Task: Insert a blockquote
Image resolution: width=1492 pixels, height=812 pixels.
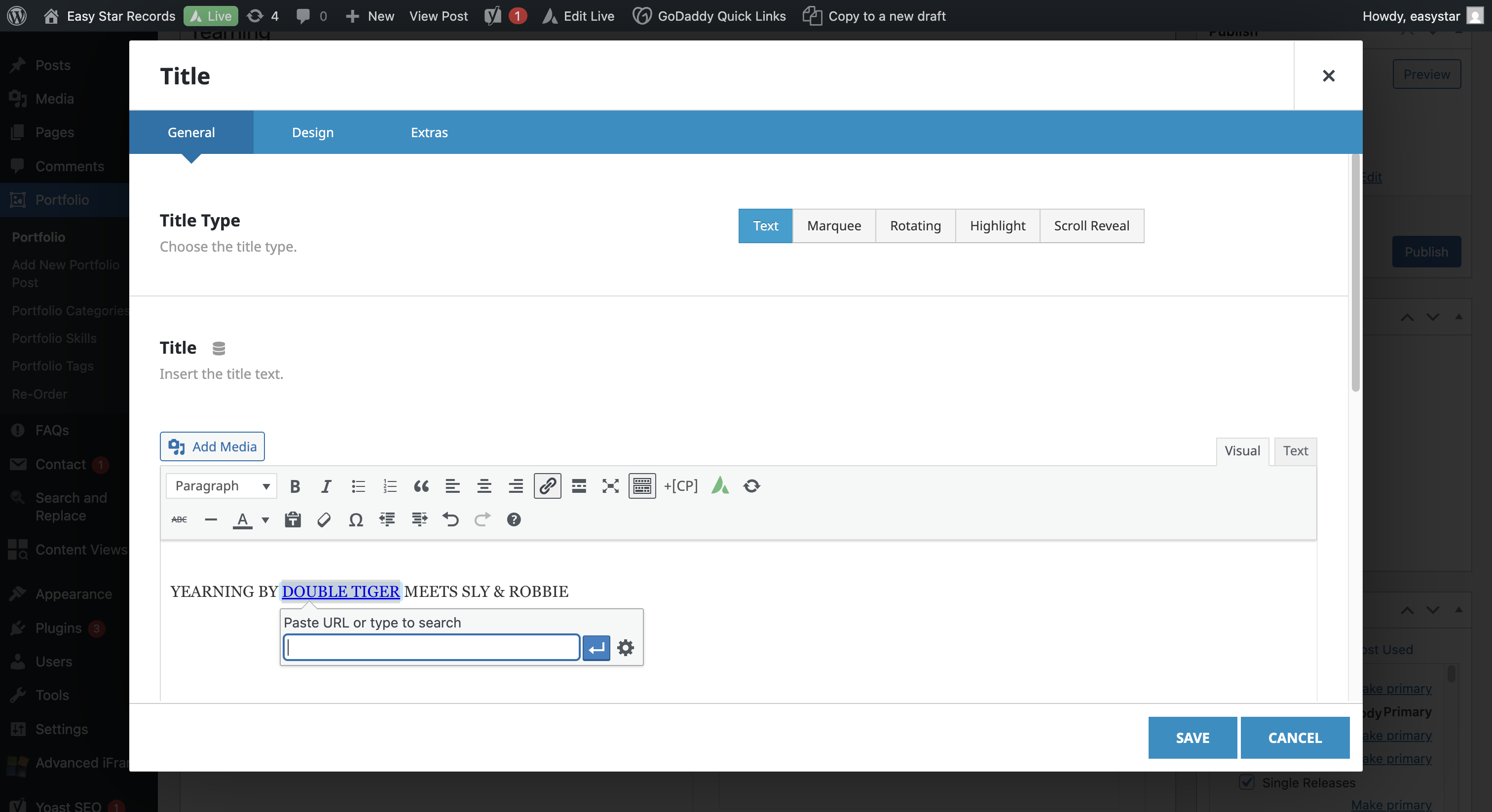Action: (x=421, y=486)
